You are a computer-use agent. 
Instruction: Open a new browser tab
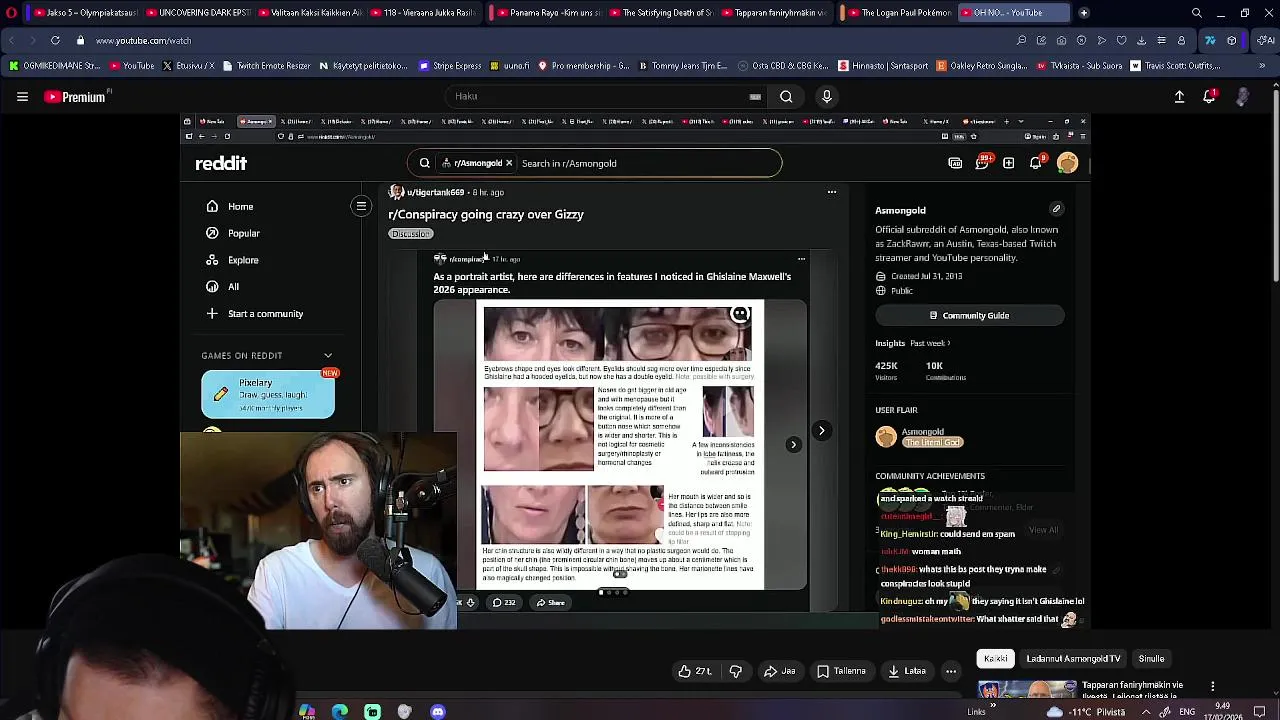[x=1084, y=13]
